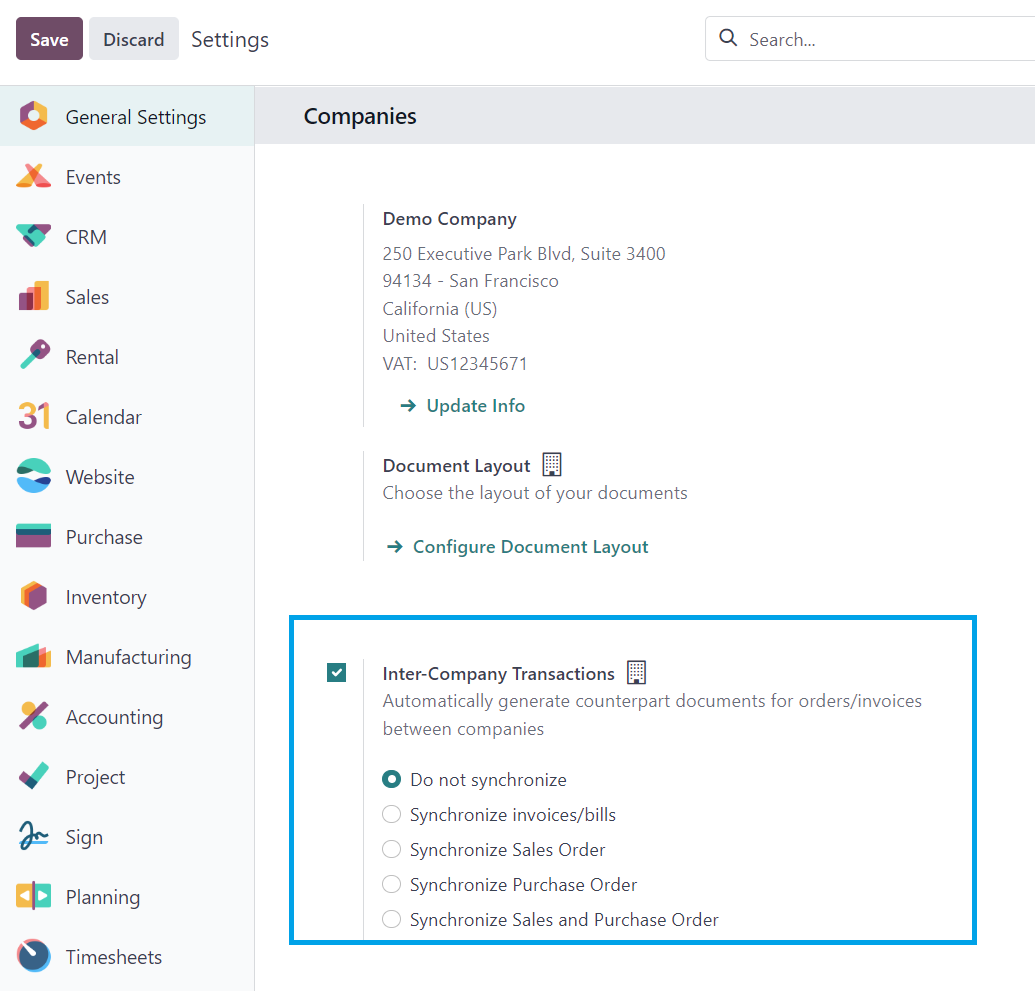Click the Project checkmark icon
This screenshot has height=991, width=1035.
[34, 776]
